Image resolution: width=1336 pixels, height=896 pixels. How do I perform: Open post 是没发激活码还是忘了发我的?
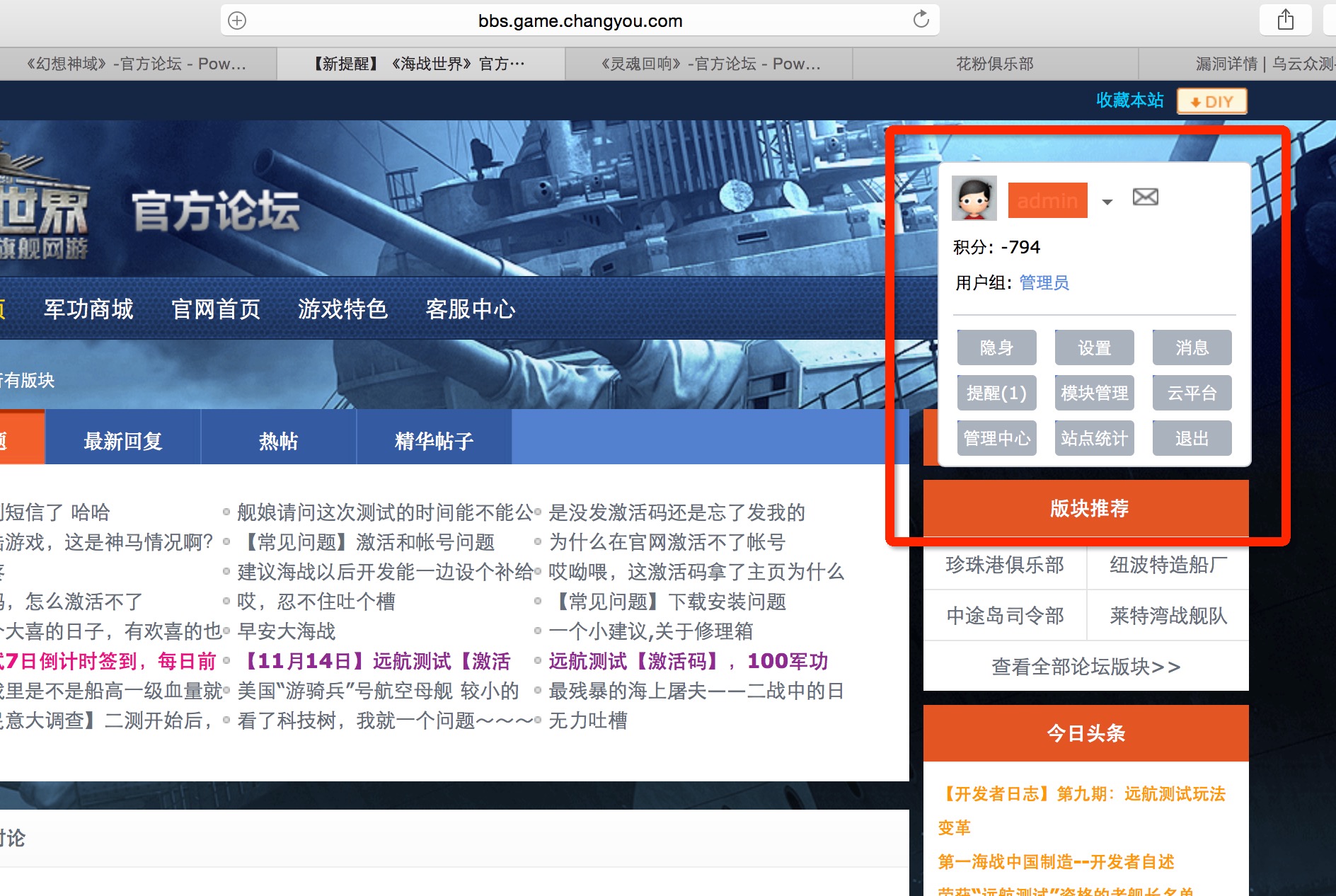point(677,512)
